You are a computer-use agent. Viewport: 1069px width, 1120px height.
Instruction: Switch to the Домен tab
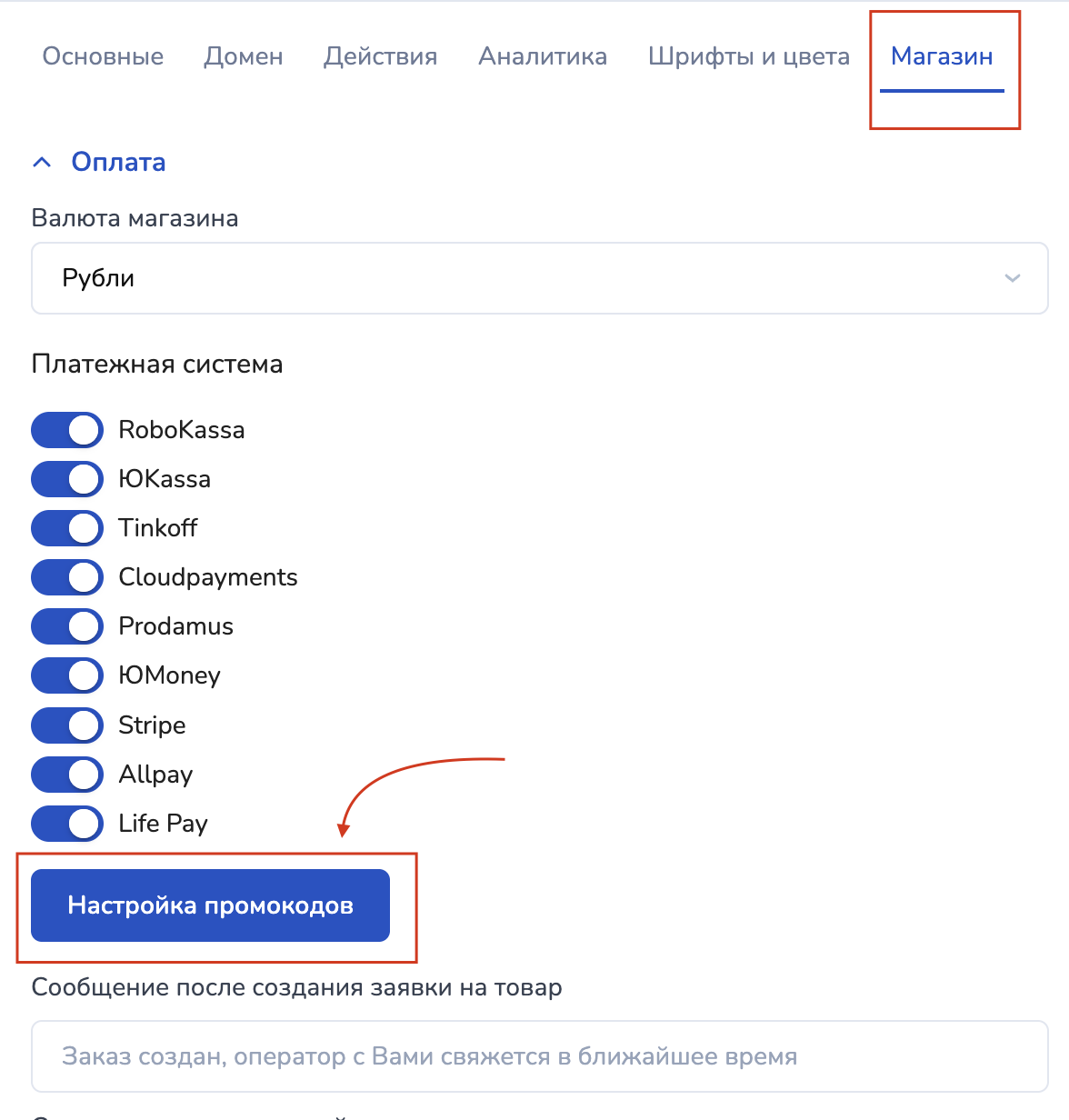tap(244, 56)
